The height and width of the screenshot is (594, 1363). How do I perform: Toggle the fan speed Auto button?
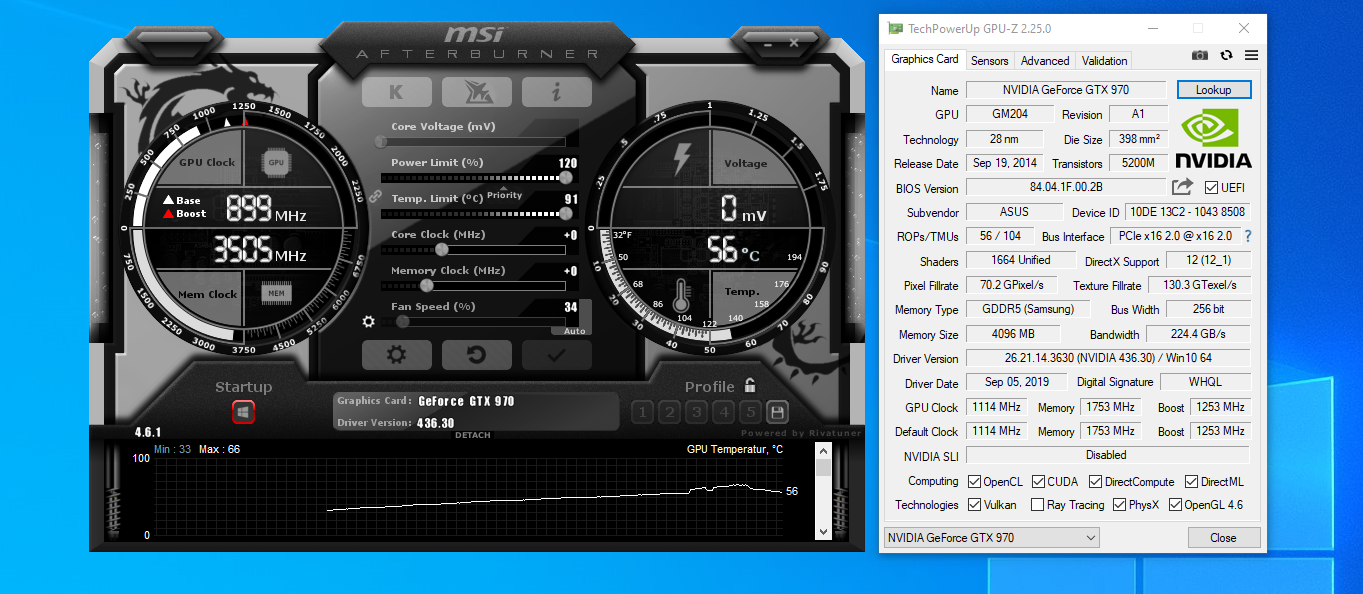pos(574,331)
